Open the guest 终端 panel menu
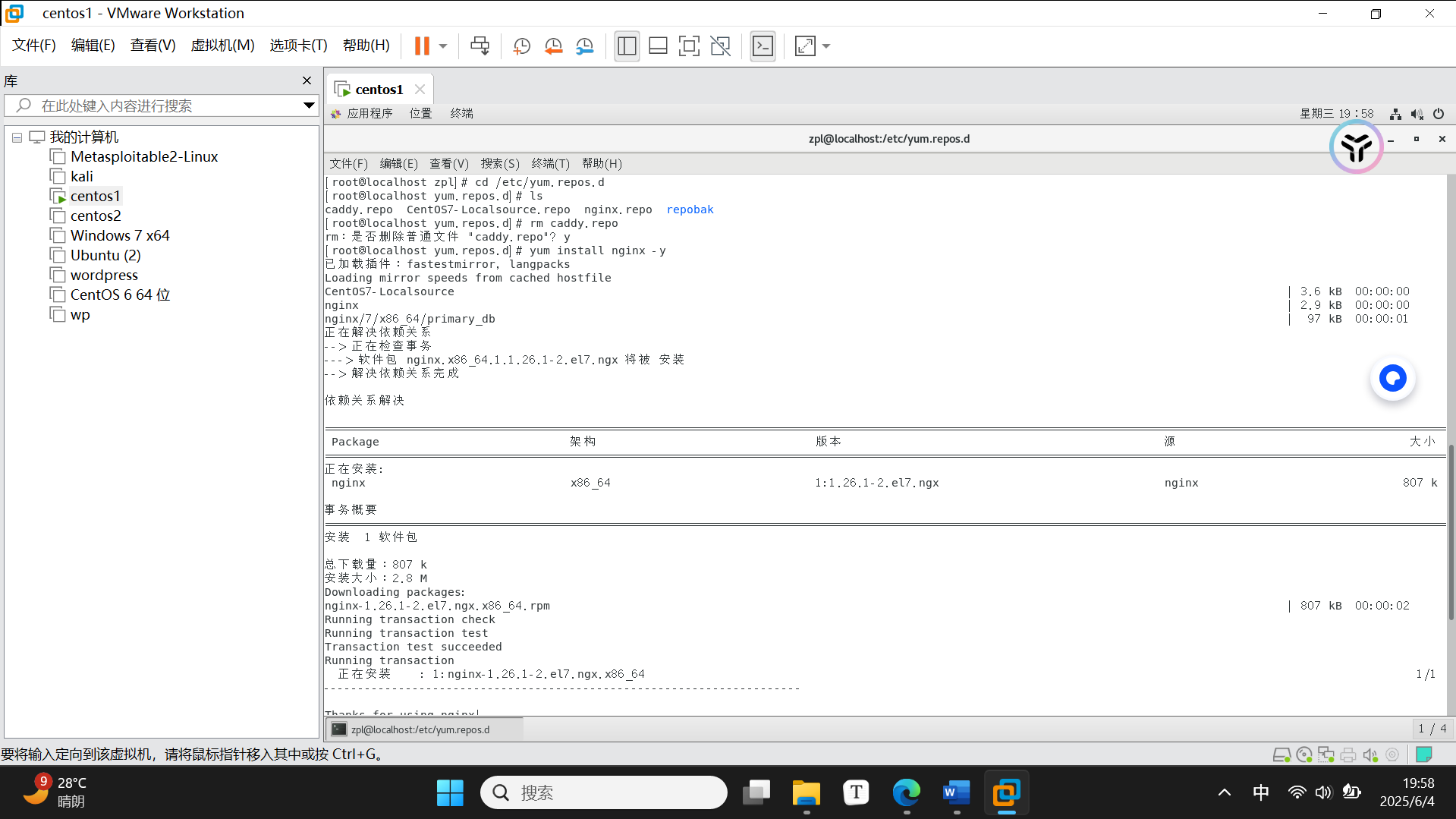 click(461, 113)
